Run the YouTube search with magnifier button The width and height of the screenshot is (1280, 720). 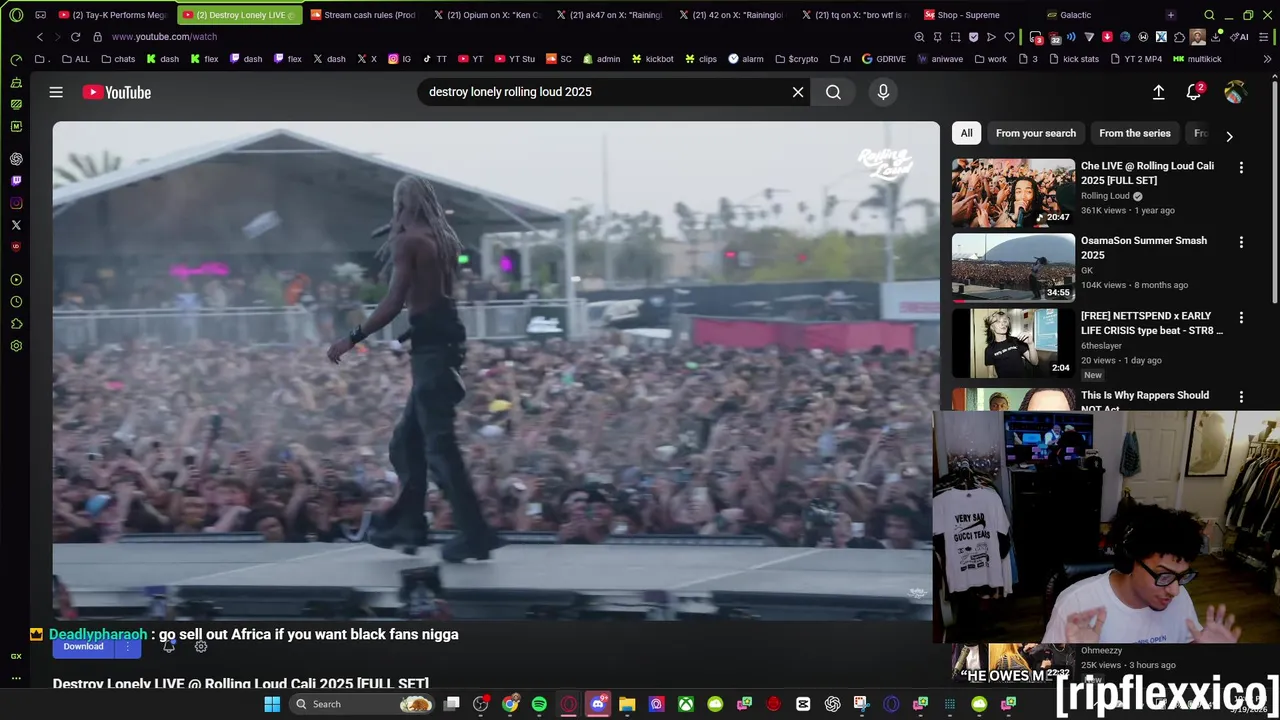(833, 92)
